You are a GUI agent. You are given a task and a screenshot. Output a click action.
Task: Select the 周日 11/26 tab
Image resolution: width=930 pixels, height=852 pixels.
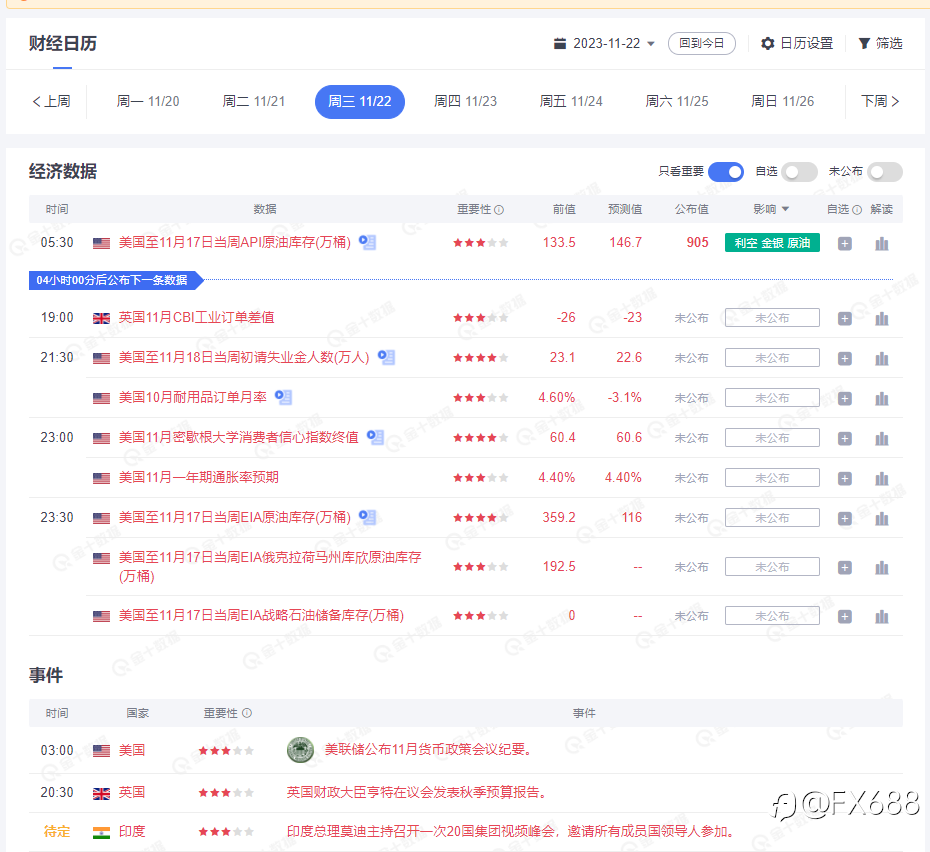[782, 101]
